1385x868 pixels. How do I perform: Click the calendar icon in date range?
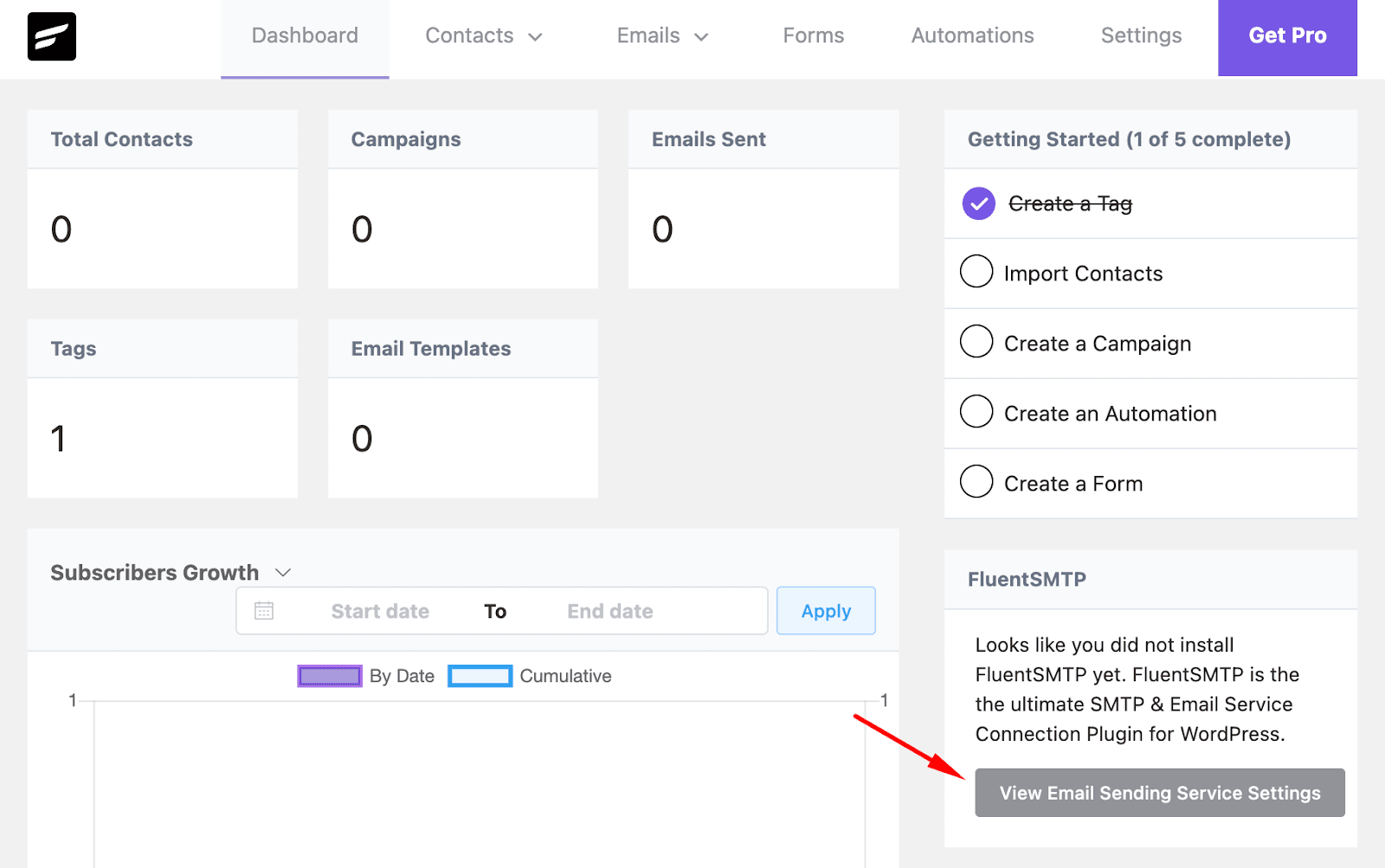pos(264,611)
